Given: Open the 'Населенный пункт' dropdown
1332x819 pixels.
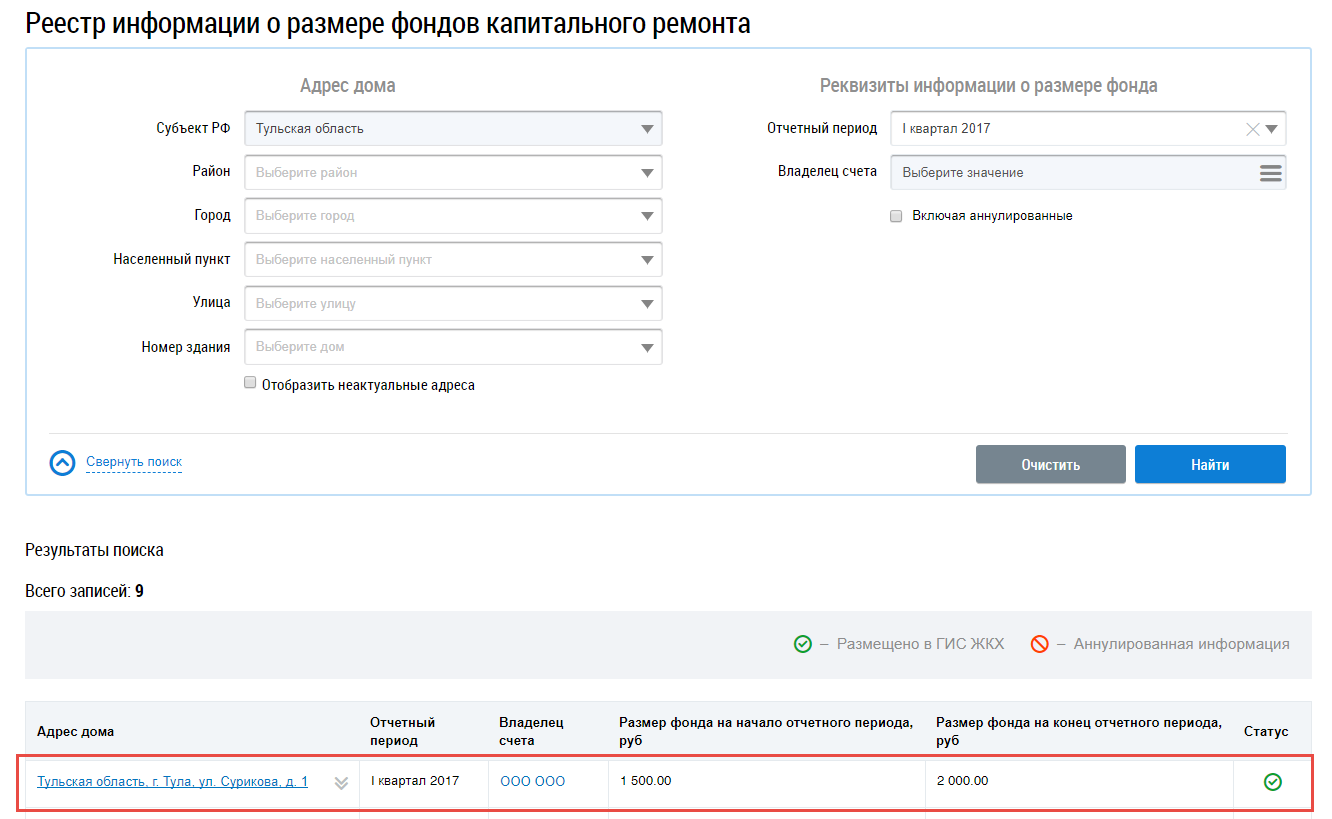Looking at the screenshot, I should (647, 260).
